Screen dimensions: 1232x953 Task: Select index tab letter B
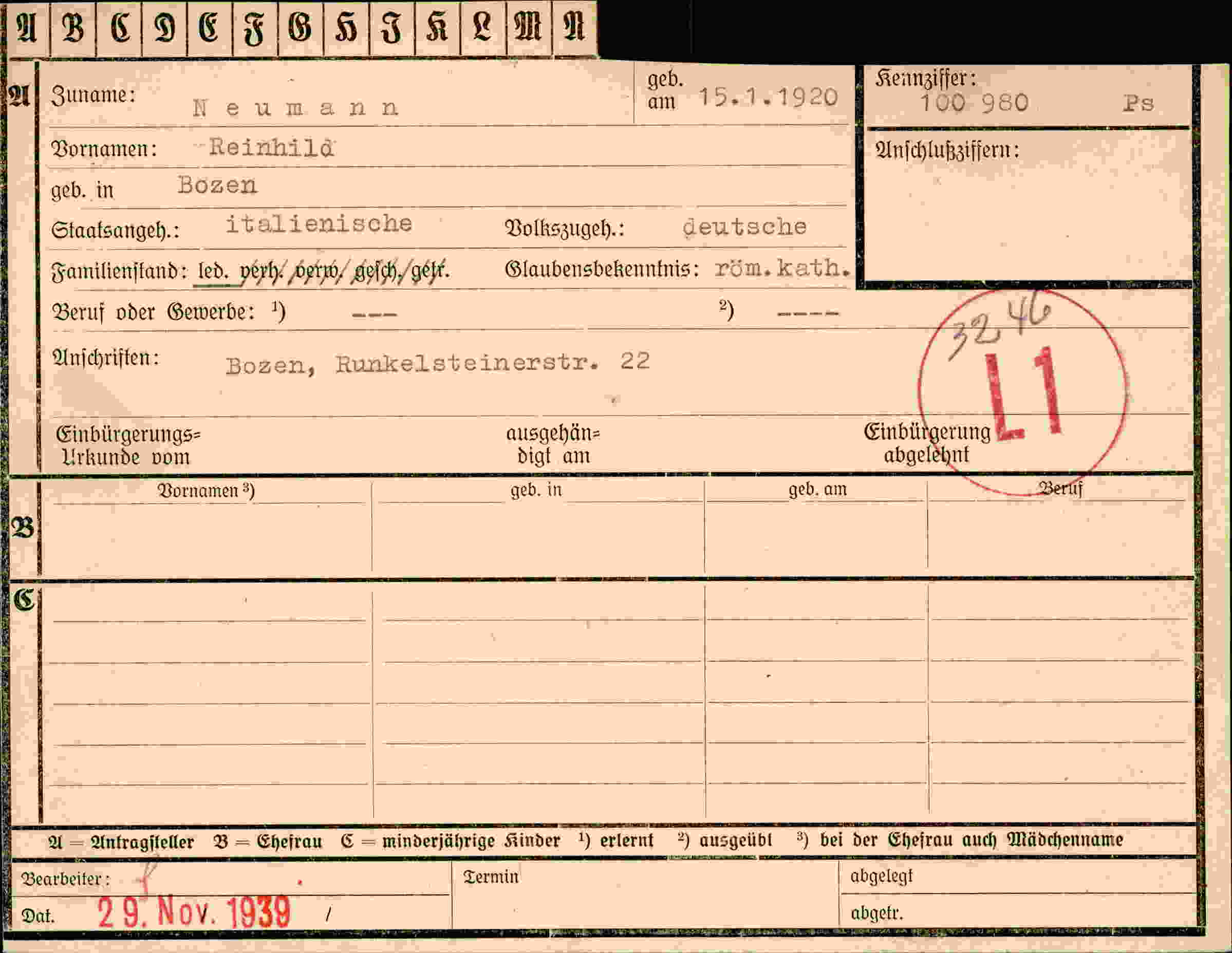click(73, 28)
